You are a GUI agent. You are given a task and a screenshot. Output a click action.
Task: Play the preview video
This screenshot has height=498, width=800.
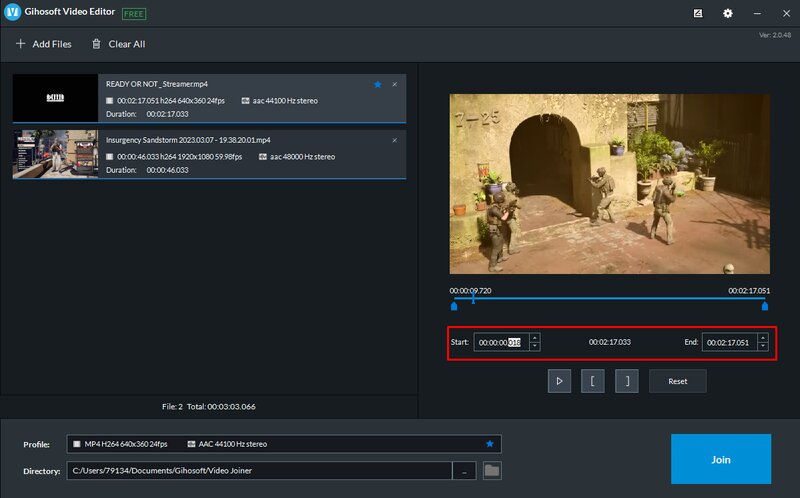coord(559,381)
